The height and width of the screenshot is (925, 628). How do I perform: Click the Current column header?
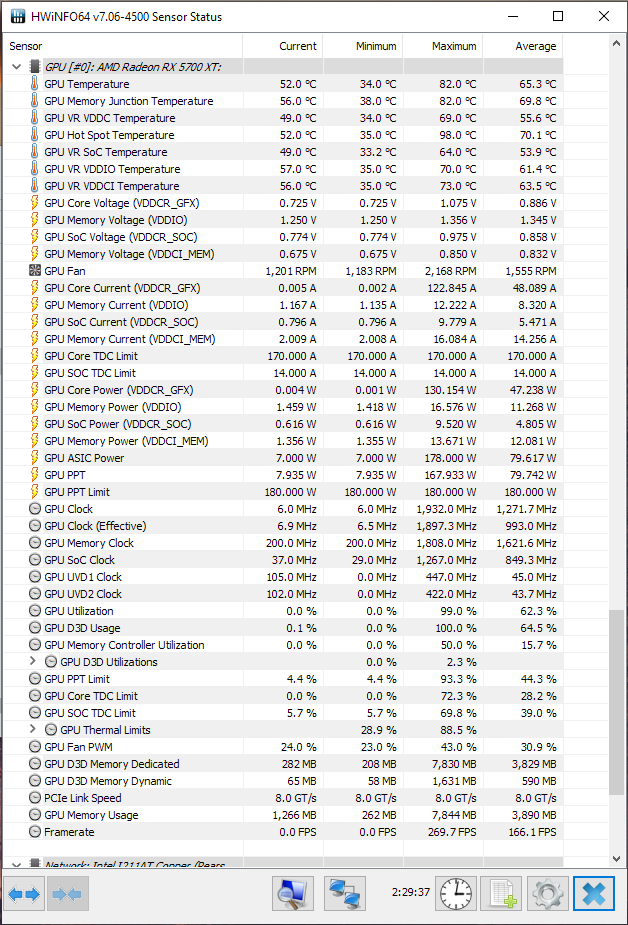[282, 46]
